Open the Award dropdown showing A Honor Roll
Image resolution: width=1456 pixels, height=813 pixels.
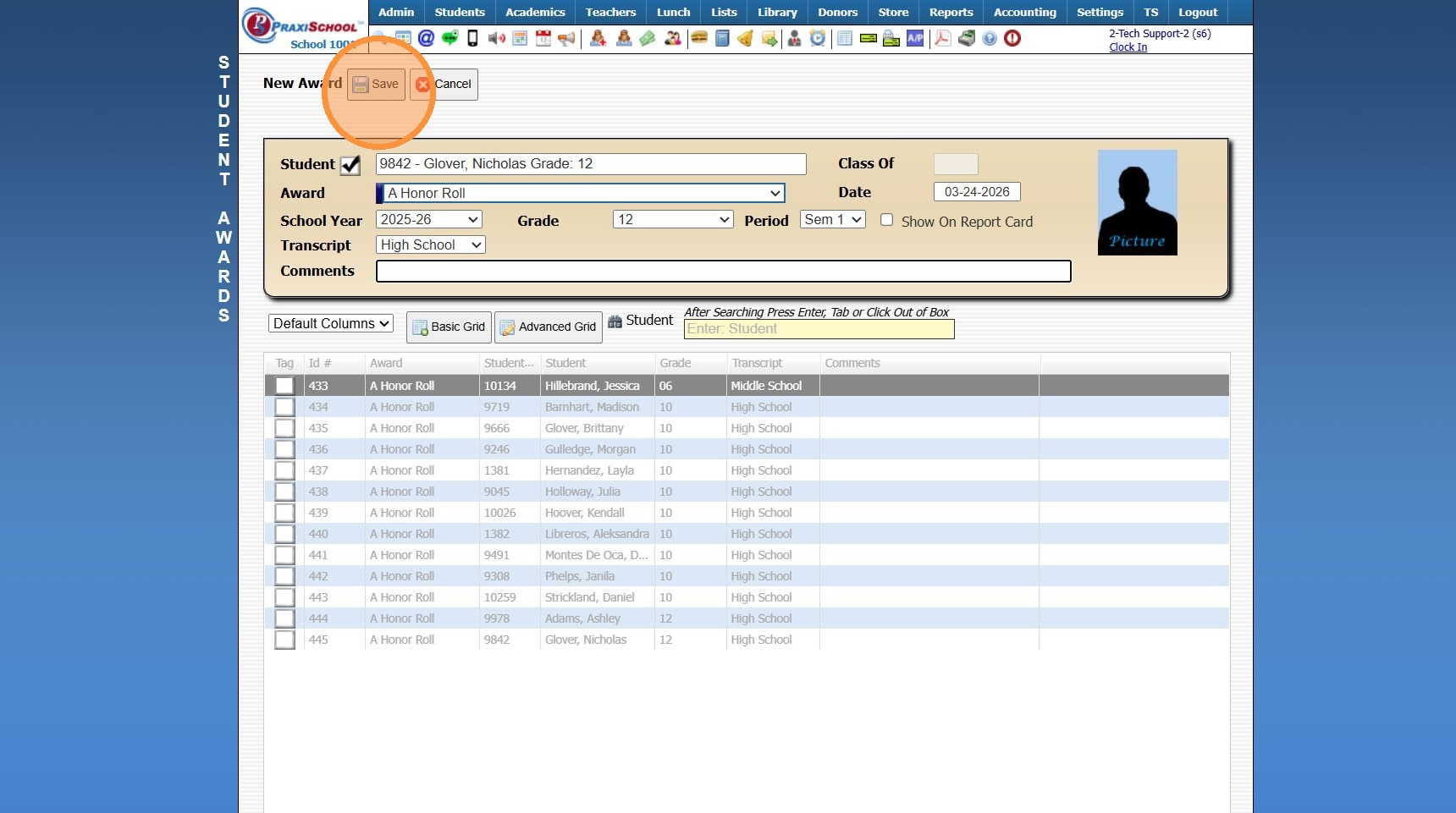[x=581, y=193]
